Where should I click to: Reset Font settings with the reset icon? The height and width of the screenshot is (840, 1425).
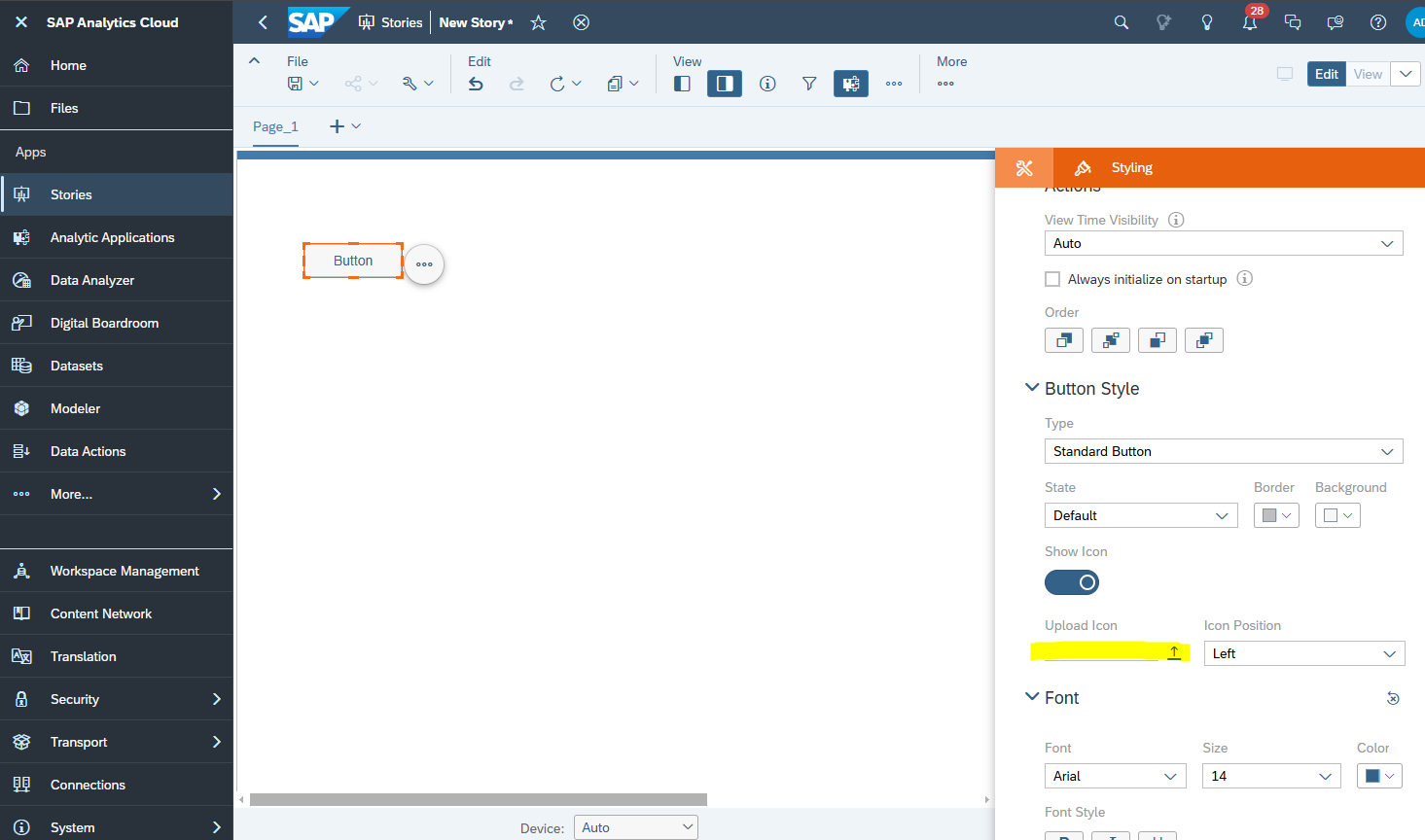coord(1393,698)
